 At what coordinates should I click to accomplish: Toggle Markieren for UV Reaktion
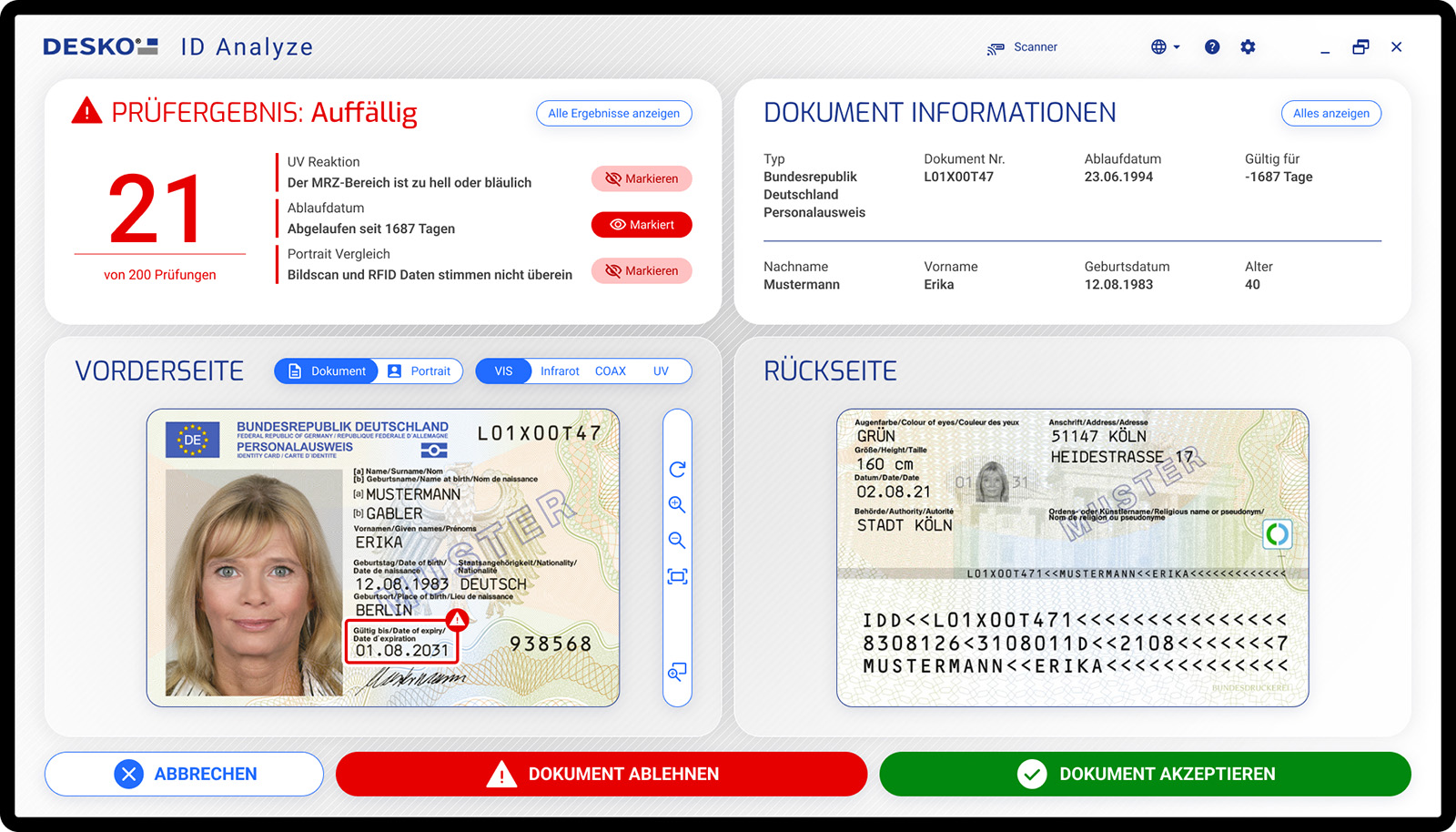pyautogui.click(x=642, y=178)
